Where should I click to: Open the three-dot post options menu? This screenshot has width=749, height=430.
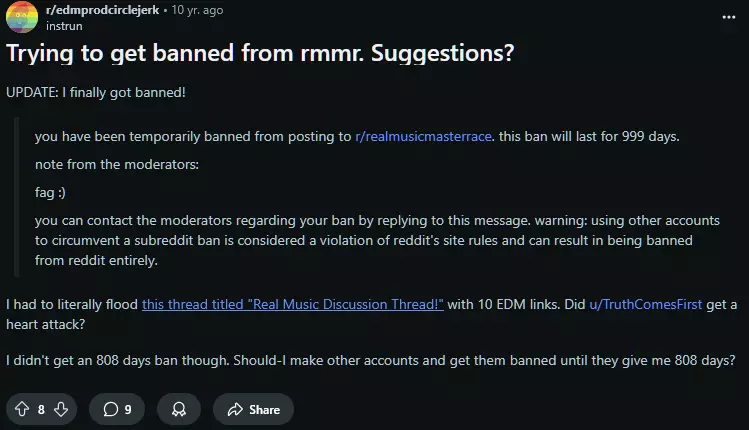(727, 17)
